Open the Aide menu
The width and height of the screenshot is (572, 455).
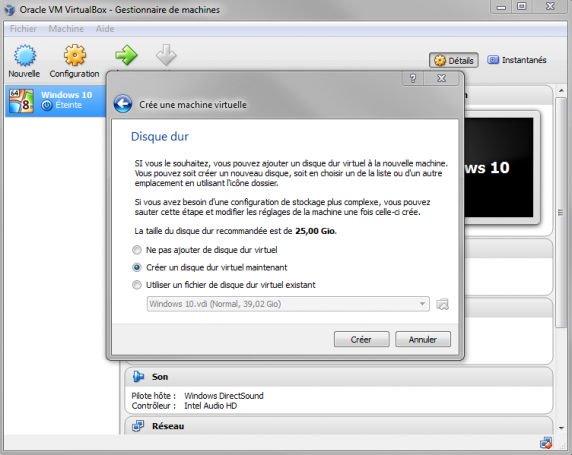pos(105,29)
